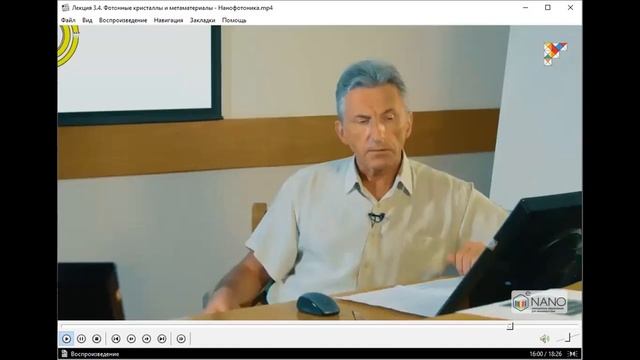Image resolution: width=640 pixels, height=360 pixels.
Task: Click the volume slider handle
Action: (568, 337)
